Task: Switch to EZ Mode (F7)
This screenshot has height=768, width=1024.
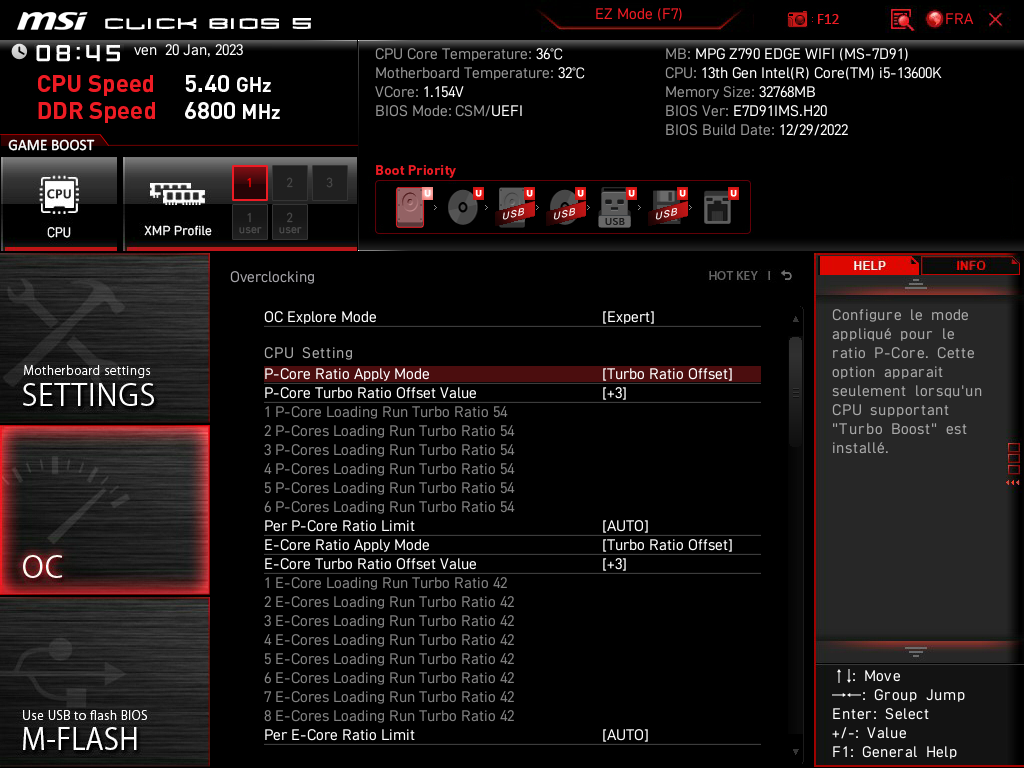Action: [638, 14]
